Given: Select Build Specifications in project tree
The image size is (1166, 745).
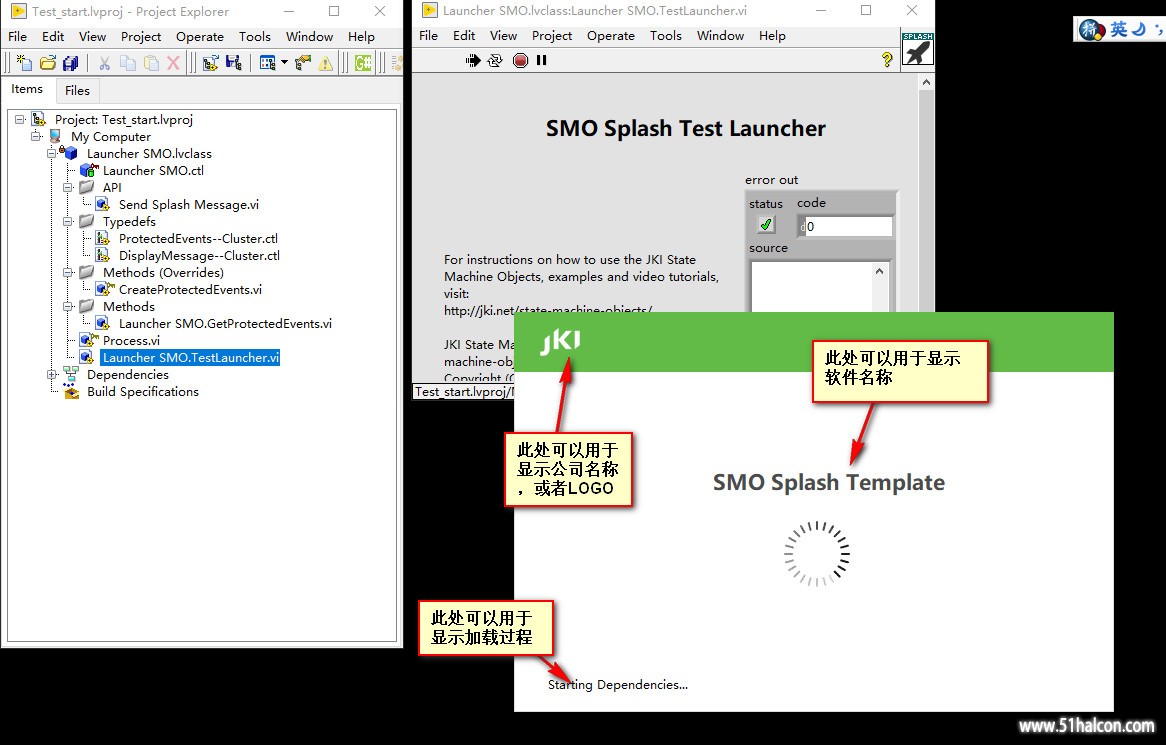Looking at the screenshot, I should click(x=143, y=392).
